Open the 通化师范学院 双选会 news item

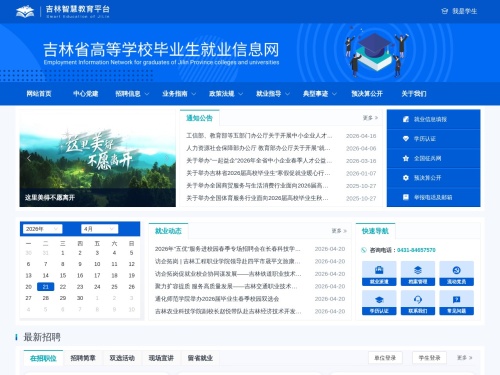pos(217,299)
